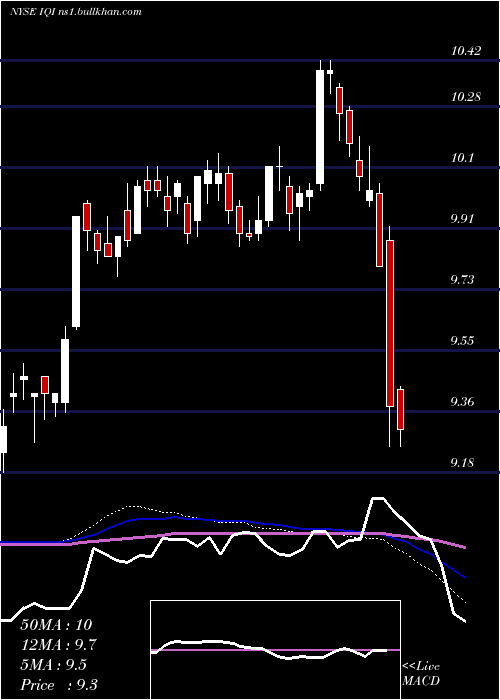
Task: Select the 9.73 price axis label
Action: [463, 280]
